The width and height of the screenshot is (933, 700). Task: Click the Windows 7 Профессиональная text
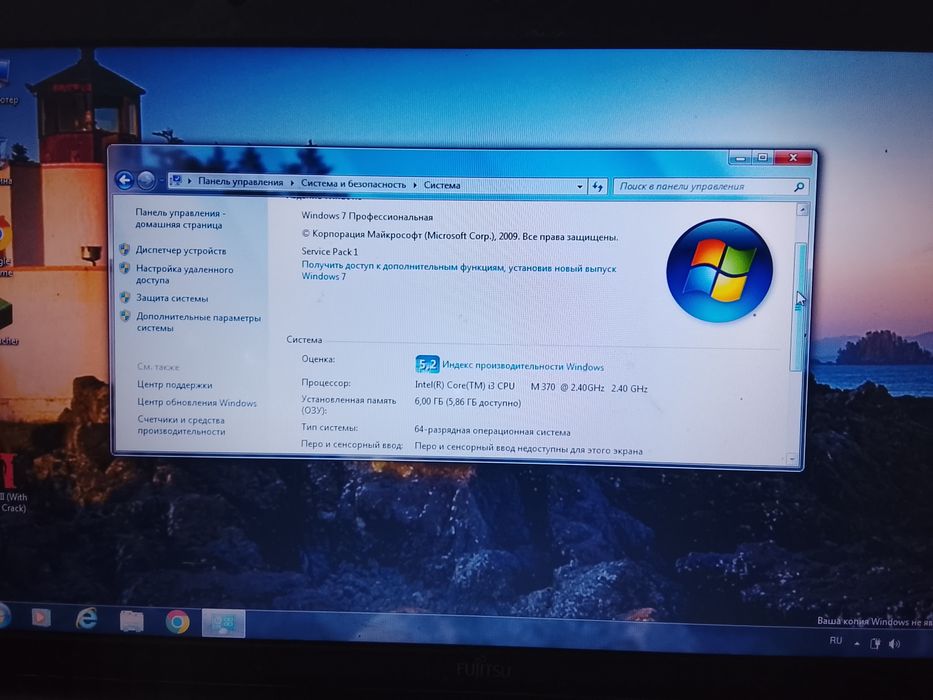[x=367, y=217]
